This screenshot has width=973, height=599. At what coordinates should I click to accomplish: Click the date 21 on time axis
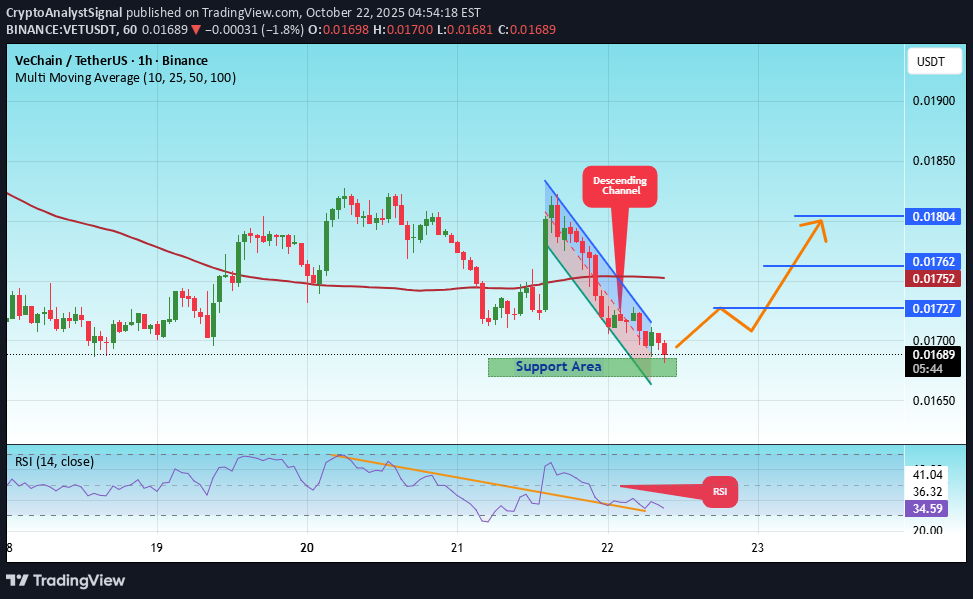(457, 548)
